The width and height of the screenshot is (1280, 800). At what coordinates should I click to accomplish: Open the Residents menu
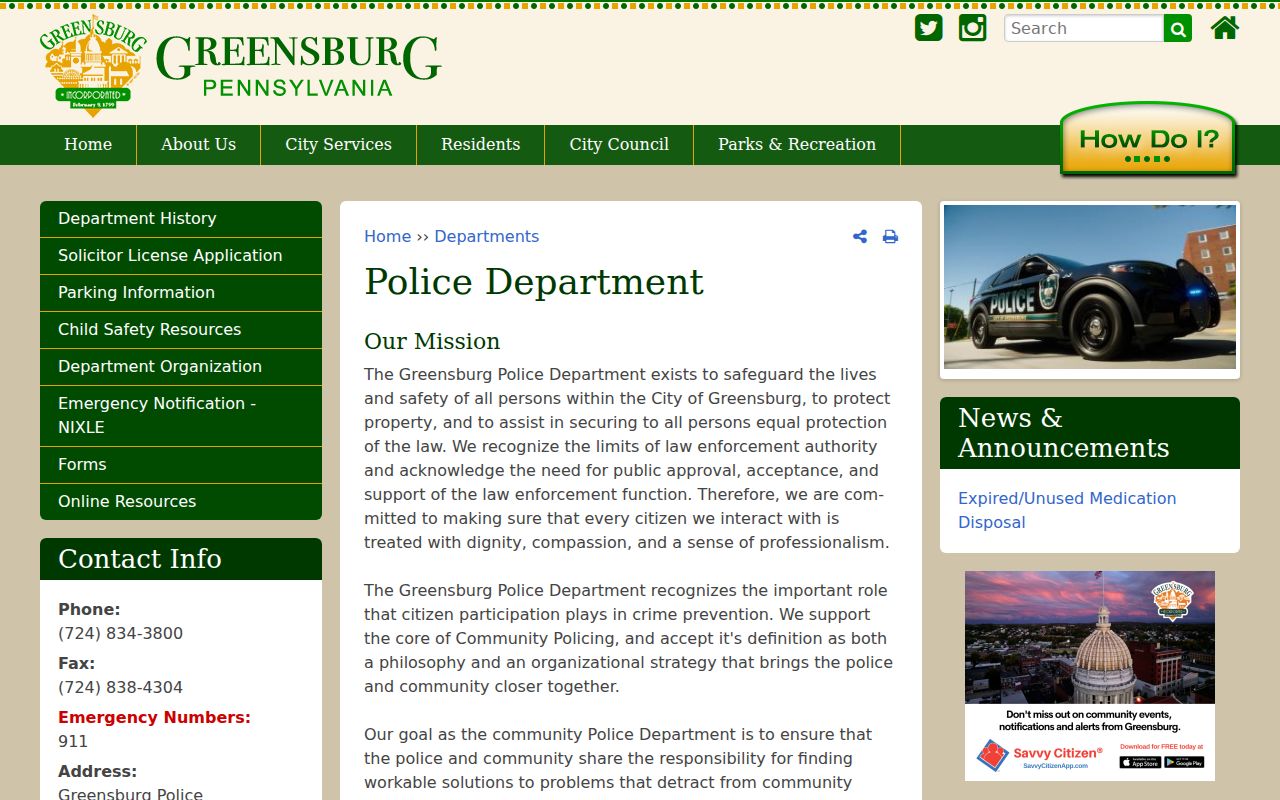481,145
